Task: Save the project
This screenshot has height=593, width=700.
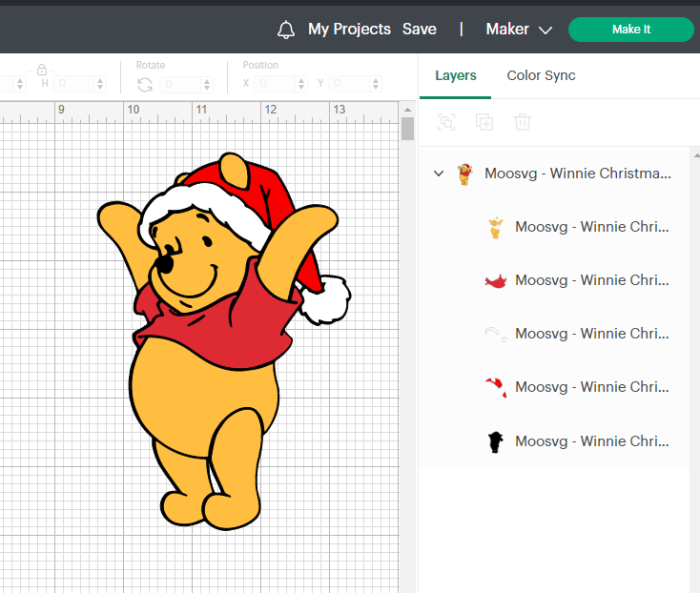Action: pos(419,29)
